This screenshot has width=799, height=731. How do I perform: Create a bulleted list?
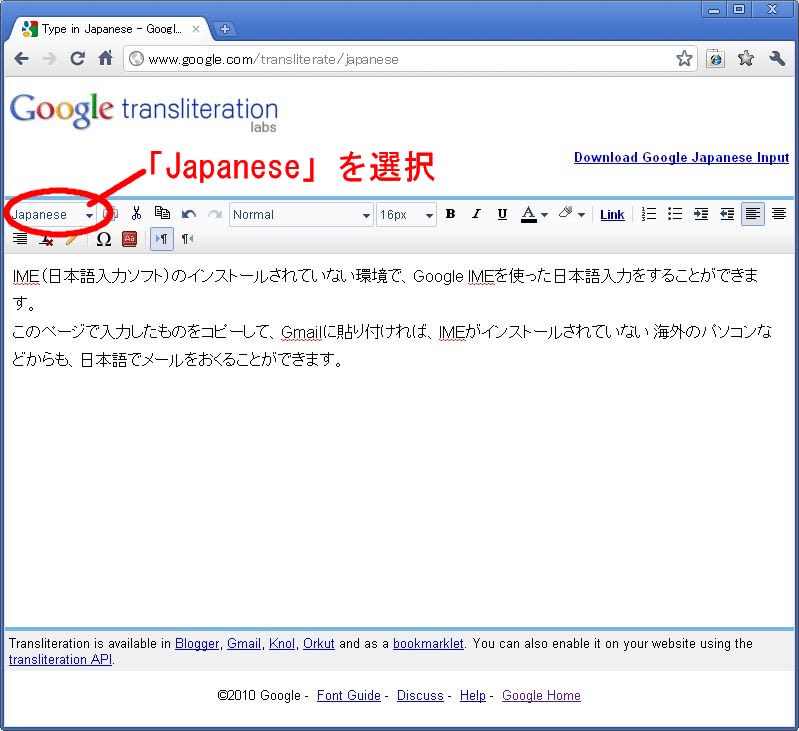[x=675, y=214]
